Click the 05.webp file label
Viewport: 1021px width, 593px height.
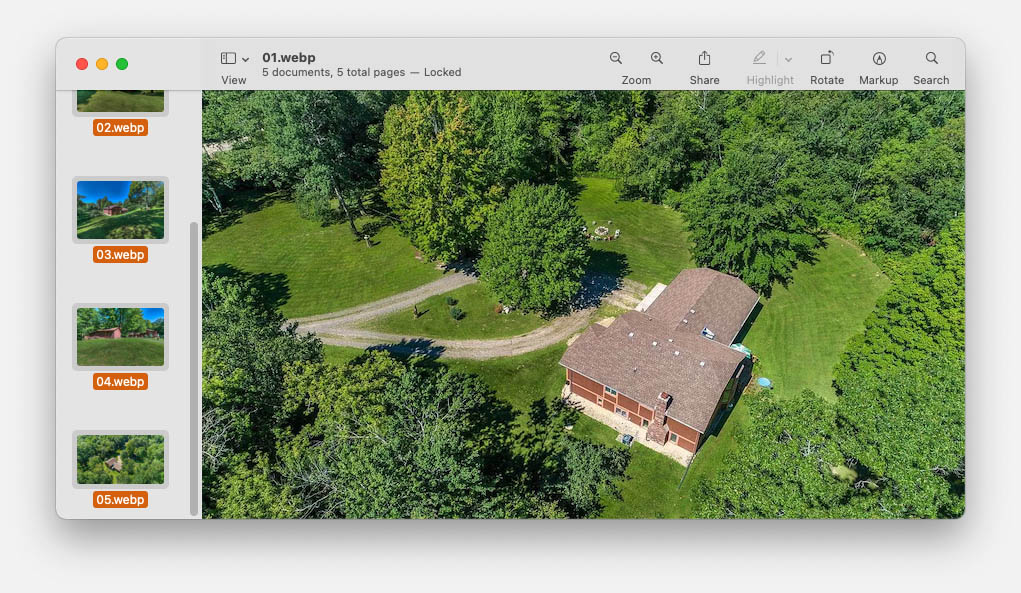coord(120,499)
